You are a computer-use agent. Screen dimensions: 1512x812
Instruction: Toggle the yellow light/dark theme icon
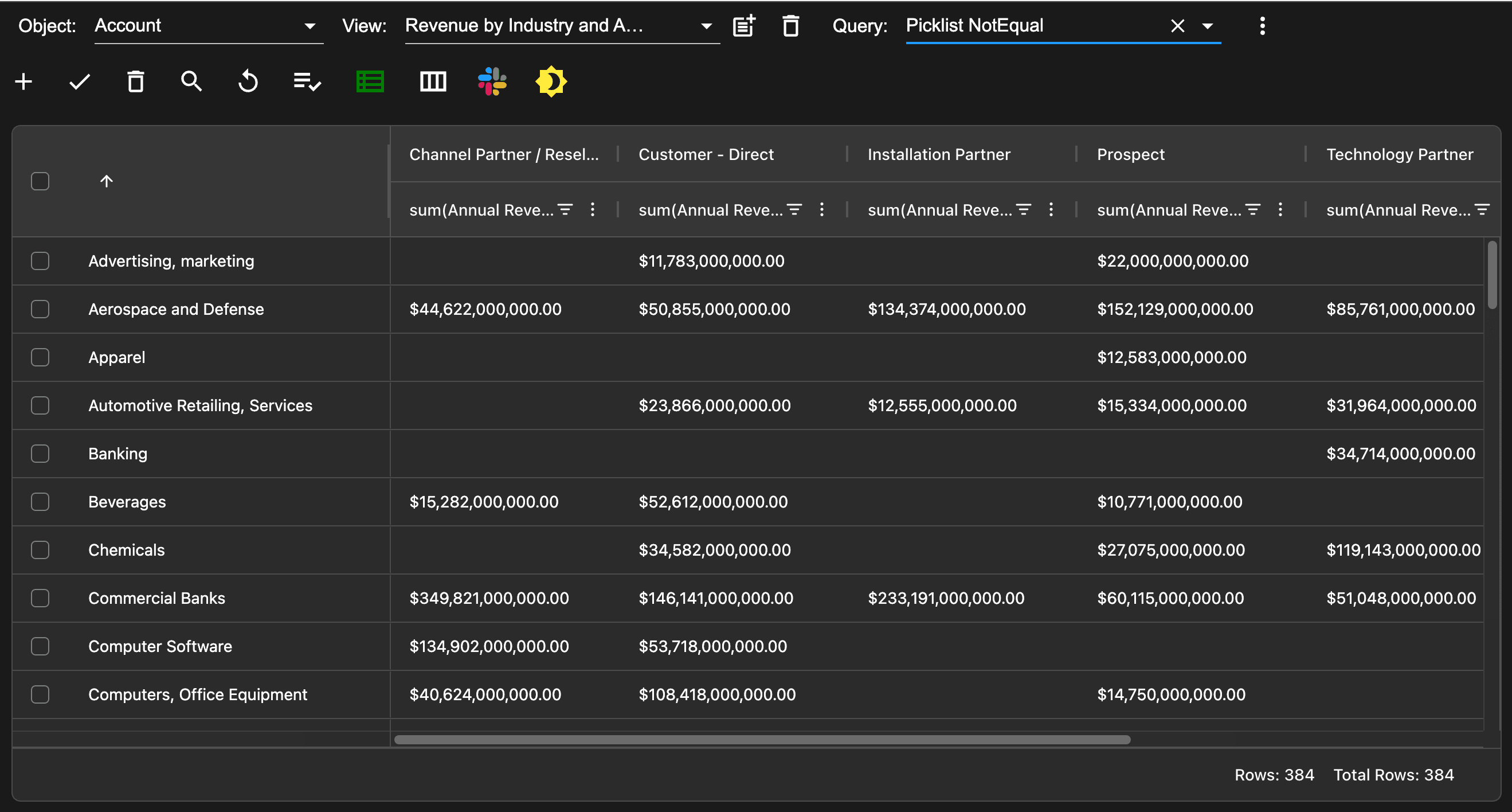(x=551, y=81)
